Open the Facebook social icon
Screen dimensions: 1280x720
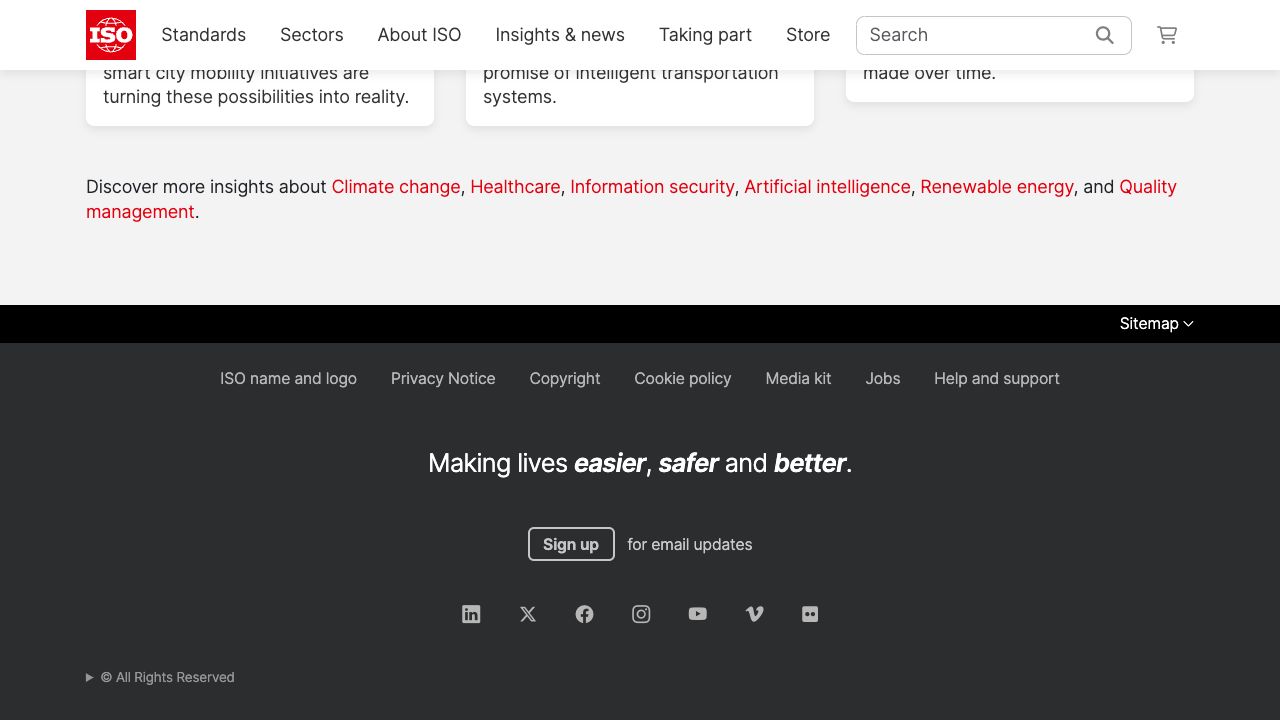click(x=585, y=614)
